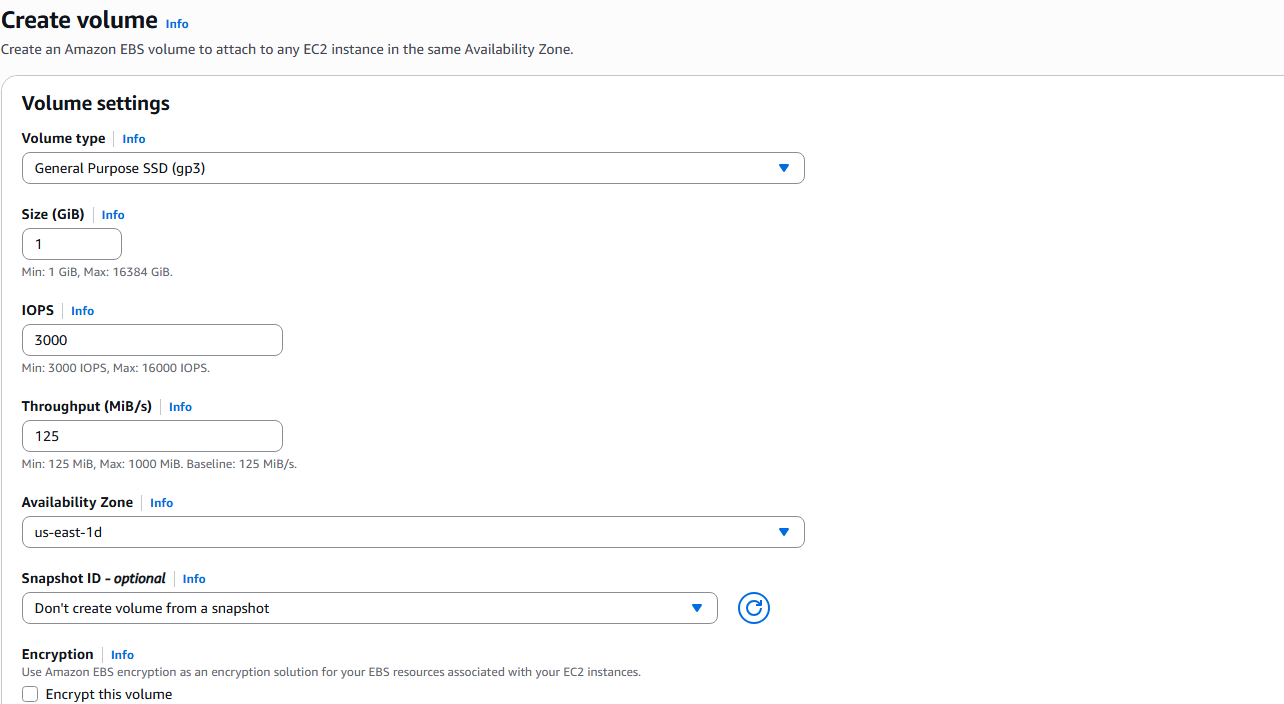Open the Info link beside Snapshot ID

coord(194,579)
